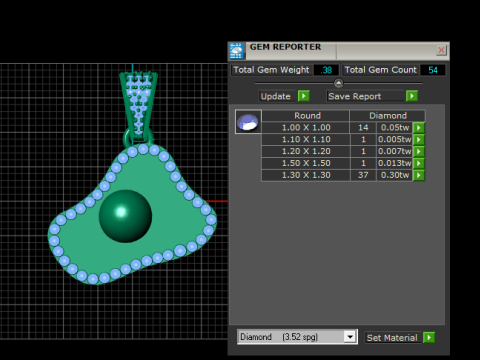Viewport: 480px width, 360px height.
Task: Click the 0.007tw weight cell
Action: [x=395, y=151]
